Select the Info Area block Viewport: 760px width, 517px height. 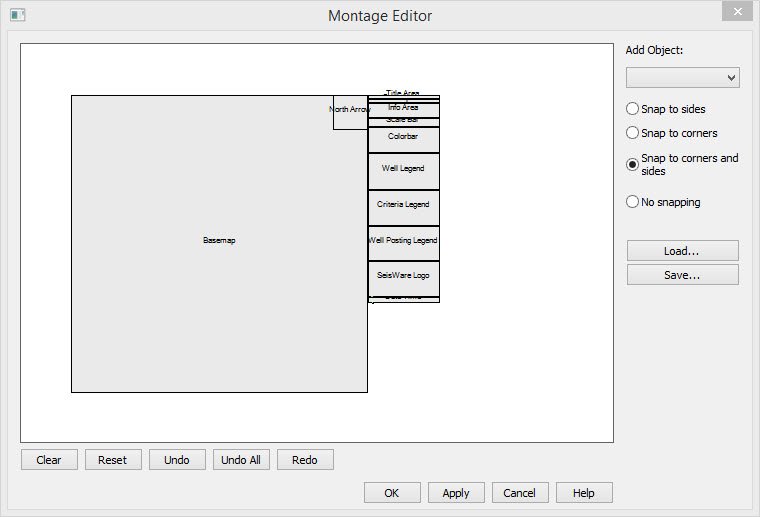click(403, 107)
